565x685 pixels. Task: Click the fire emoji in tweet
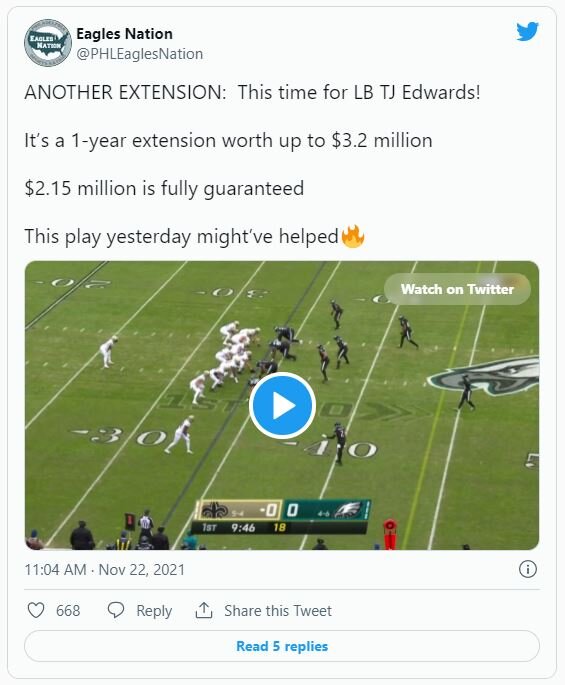(x=352, y=236)
